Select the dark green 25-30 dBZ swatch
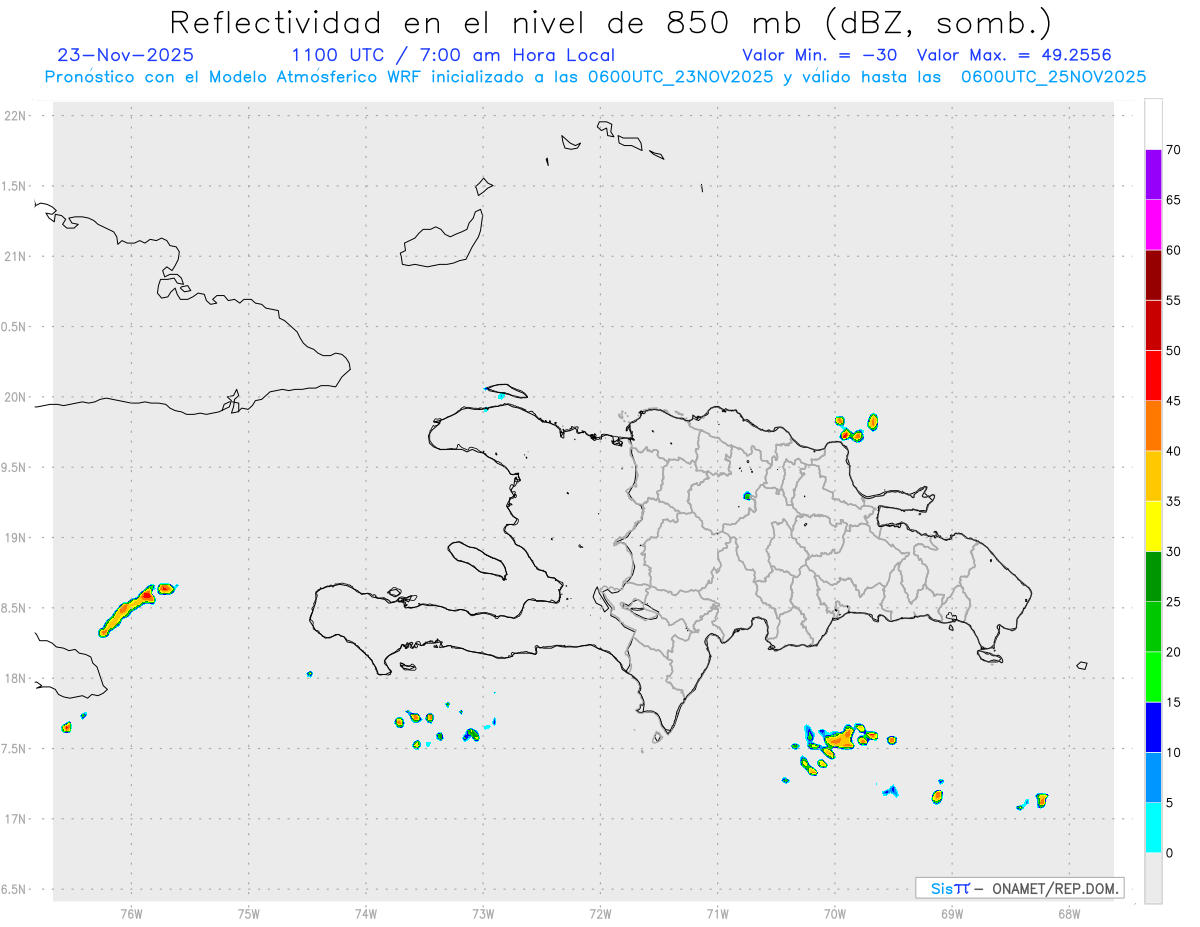Image resolution: width=1200 pixels, height=927 pixels. tap(1153, 577)
